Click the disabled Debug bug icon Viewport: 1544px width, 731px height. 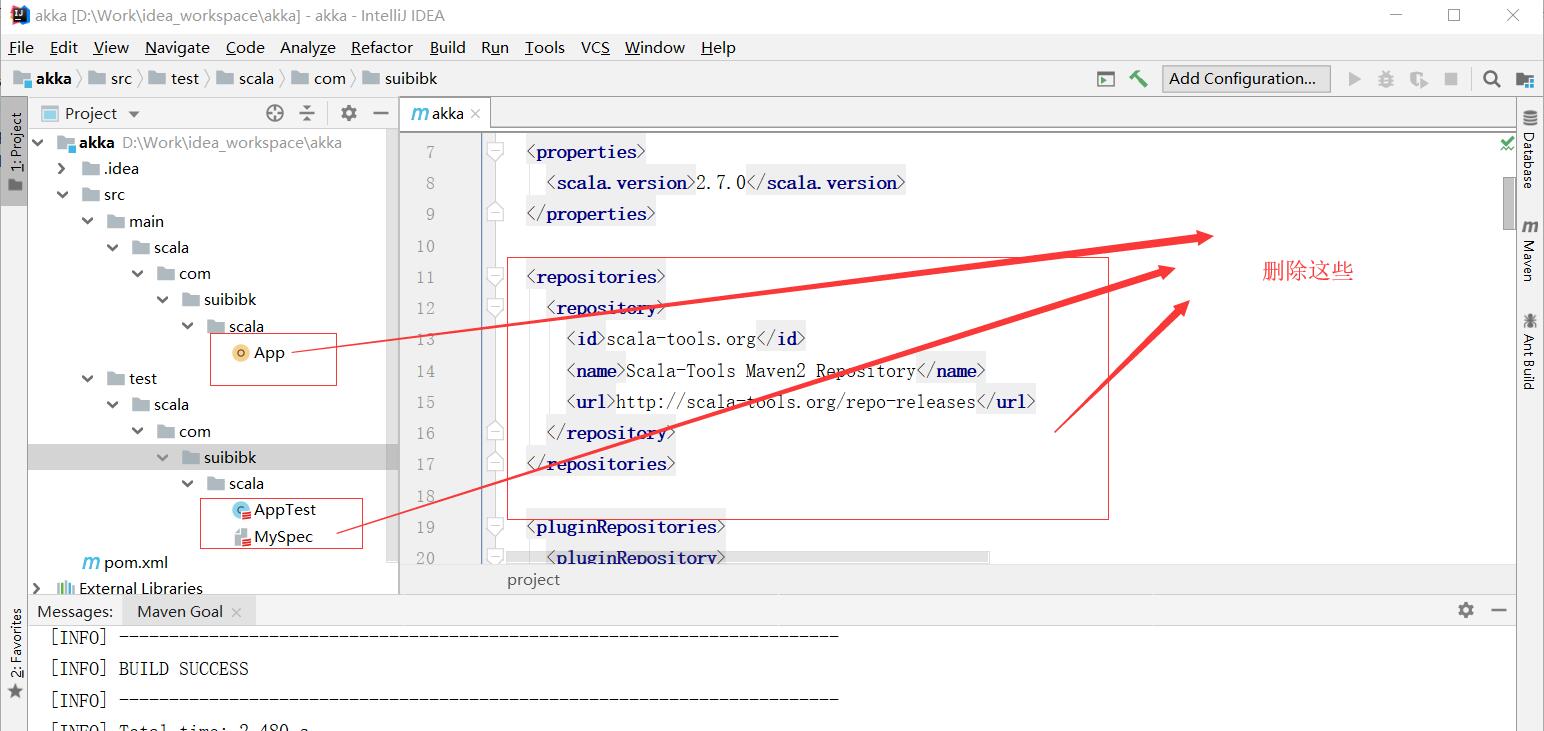[1386, 79]
